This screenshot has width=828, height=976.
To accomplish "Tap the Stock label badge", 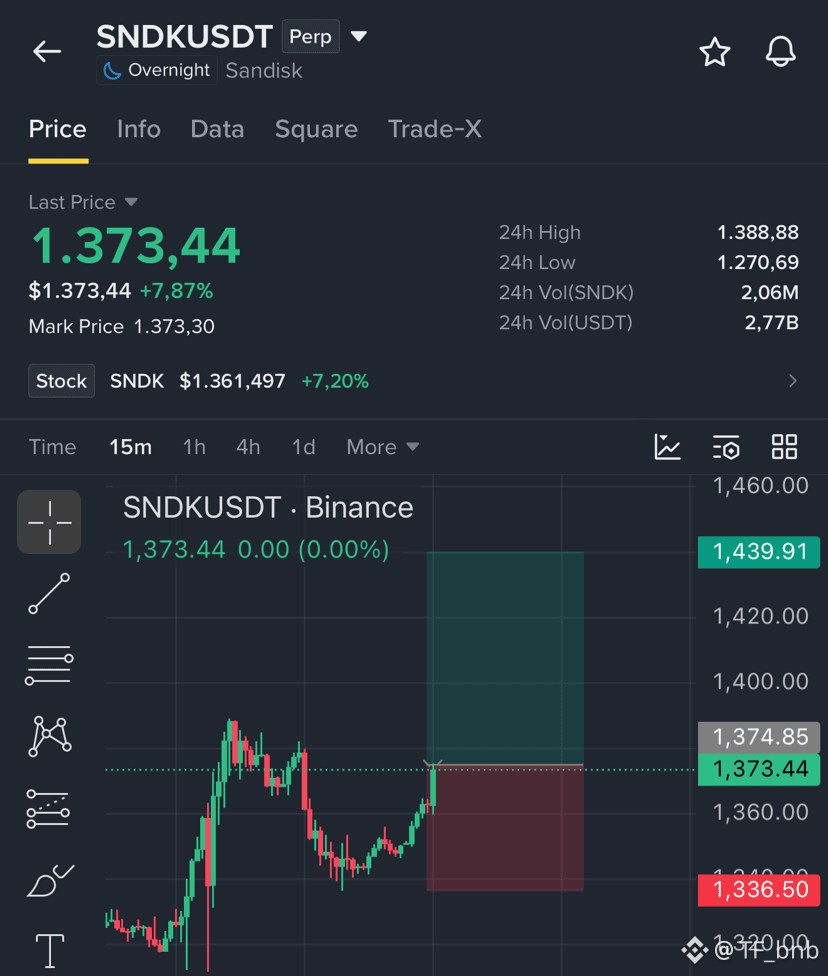I will [61, 381].
